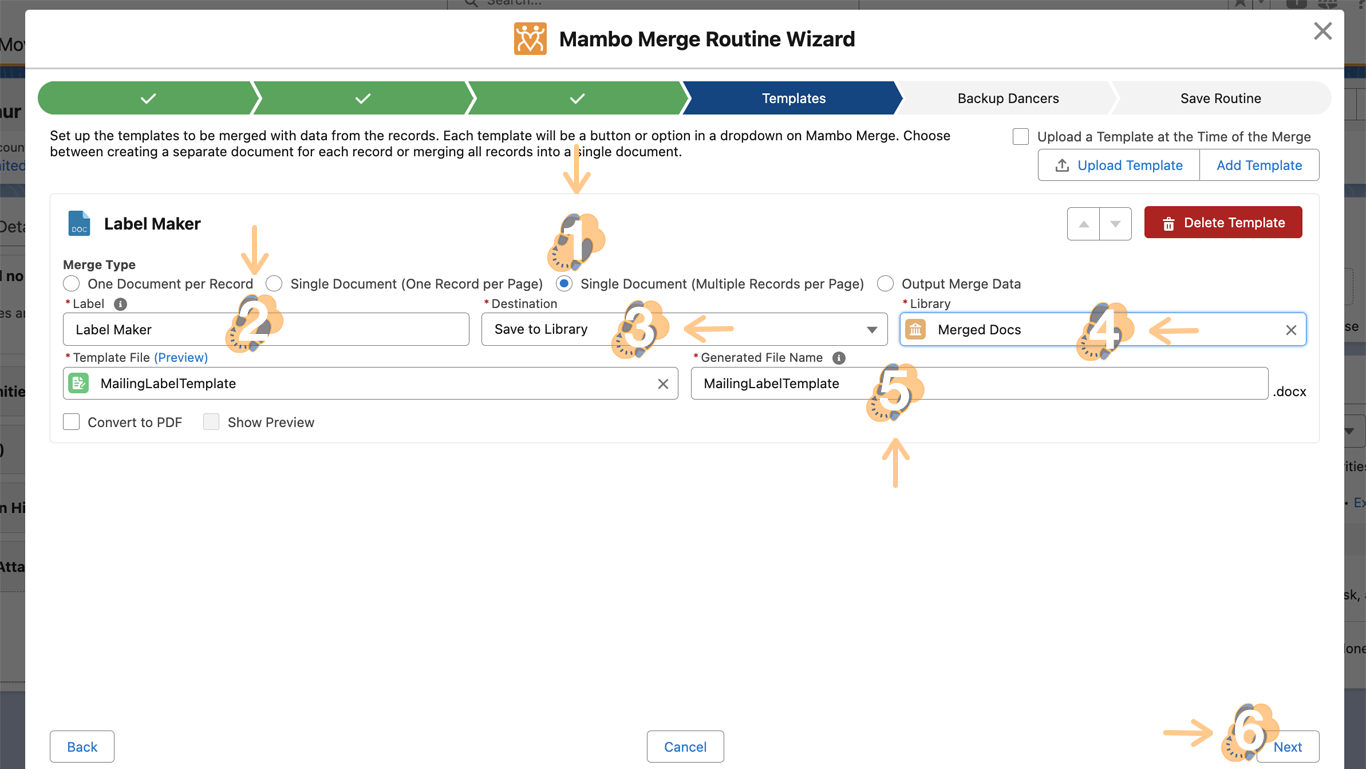Image resolution: width=1366 pixels, height=771 pixels.
Task: Choose the Output Merge Data option
Action: click(885, 284)
